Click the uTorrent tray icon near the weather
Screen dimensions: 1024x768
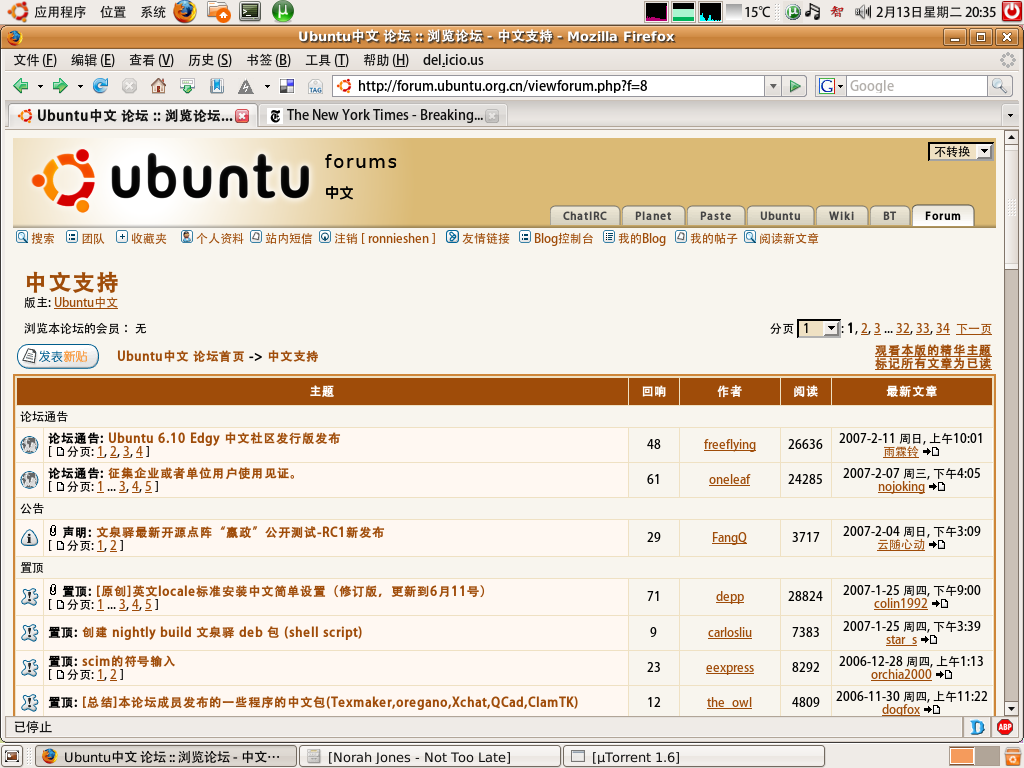tap(793, 12)
